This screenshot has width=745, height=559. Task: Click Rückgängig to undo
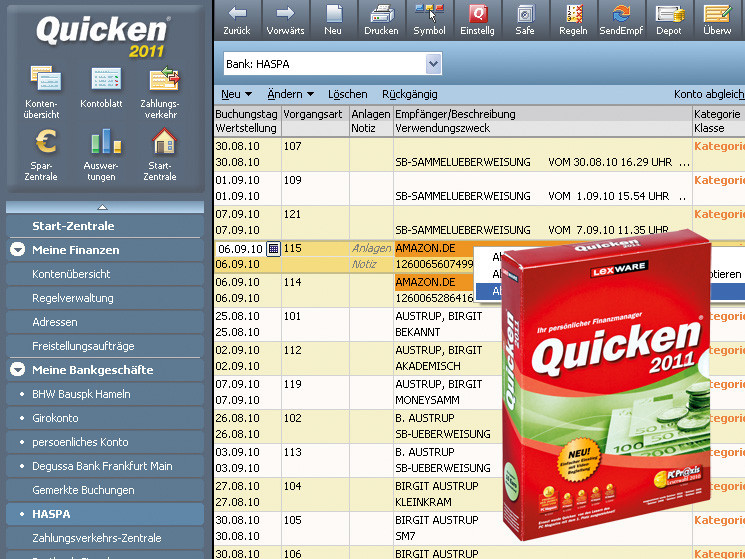pyautogui.click(x=410, y=94)
